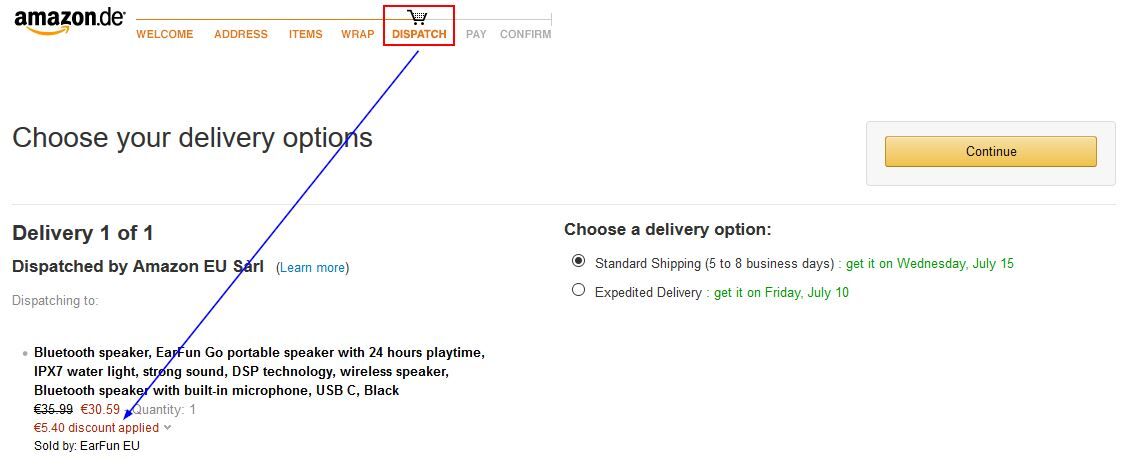Go to the WELCOME checkout step
Image resolution: width=1130 pixels, height=465 pixels.
pyautogui.click(x=164, y=34)
